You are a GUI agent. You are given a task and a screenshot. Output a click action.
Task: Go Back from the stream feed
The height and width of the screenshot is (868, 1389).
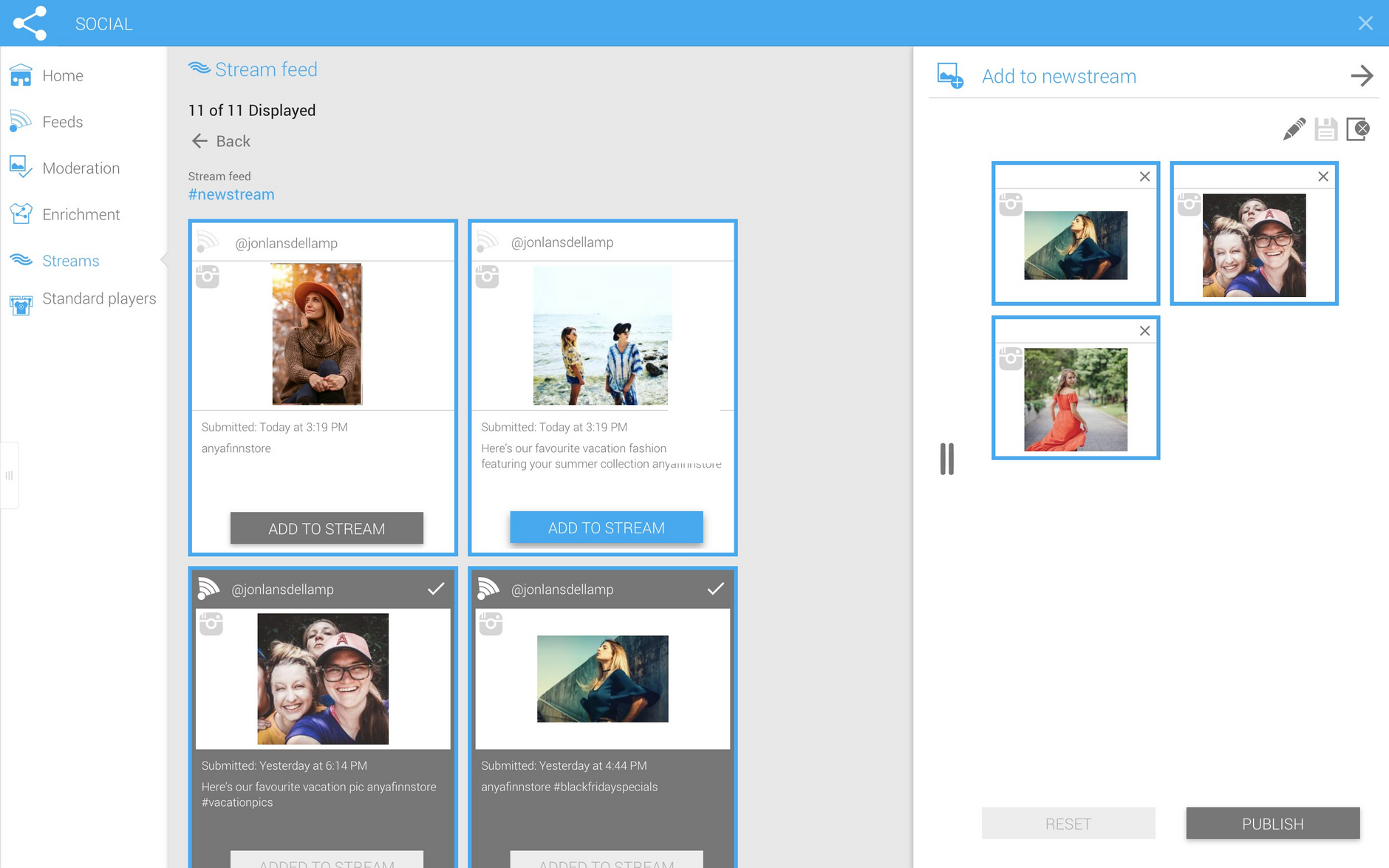220,141
